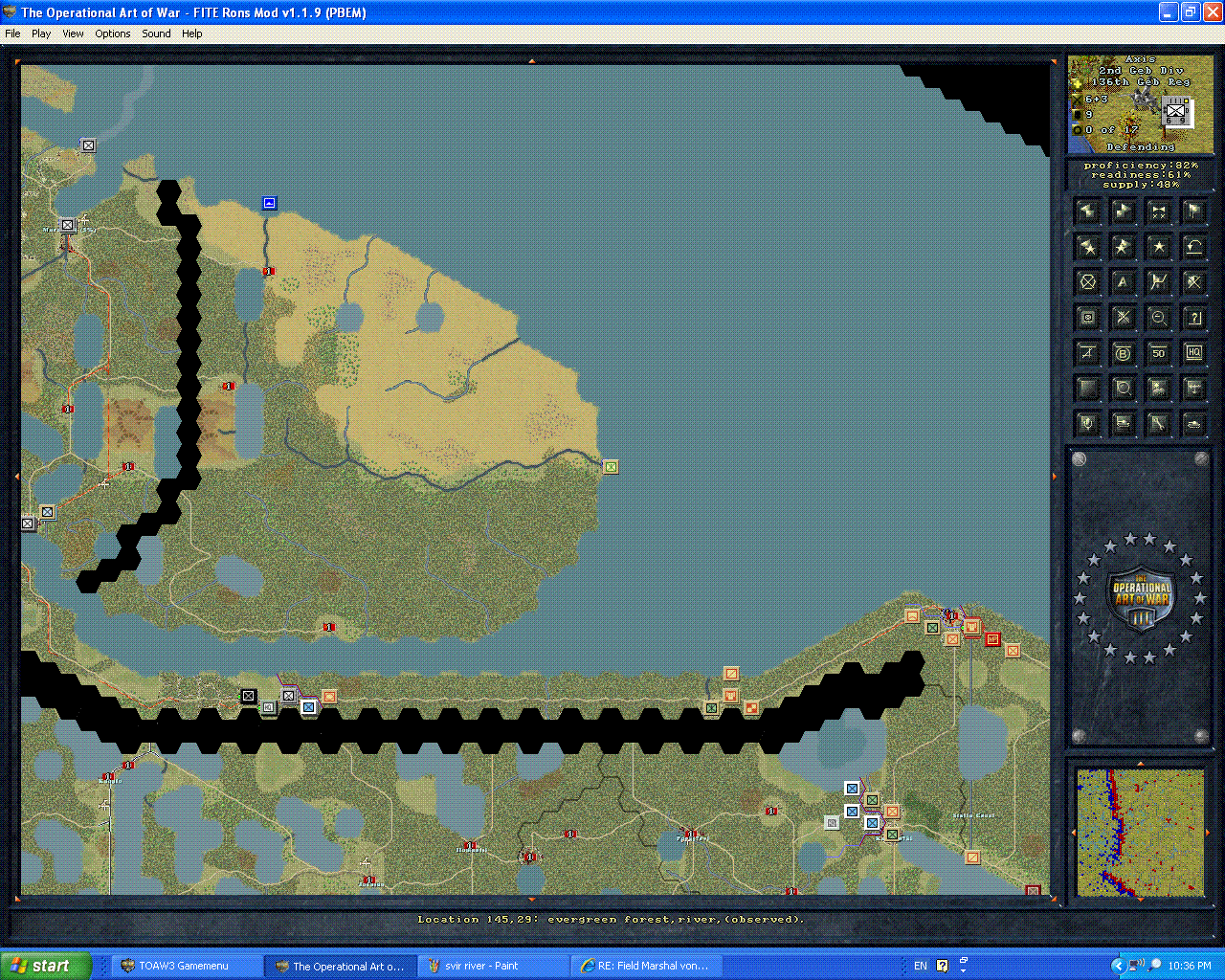Click the microphone button

click(1088, 423)
